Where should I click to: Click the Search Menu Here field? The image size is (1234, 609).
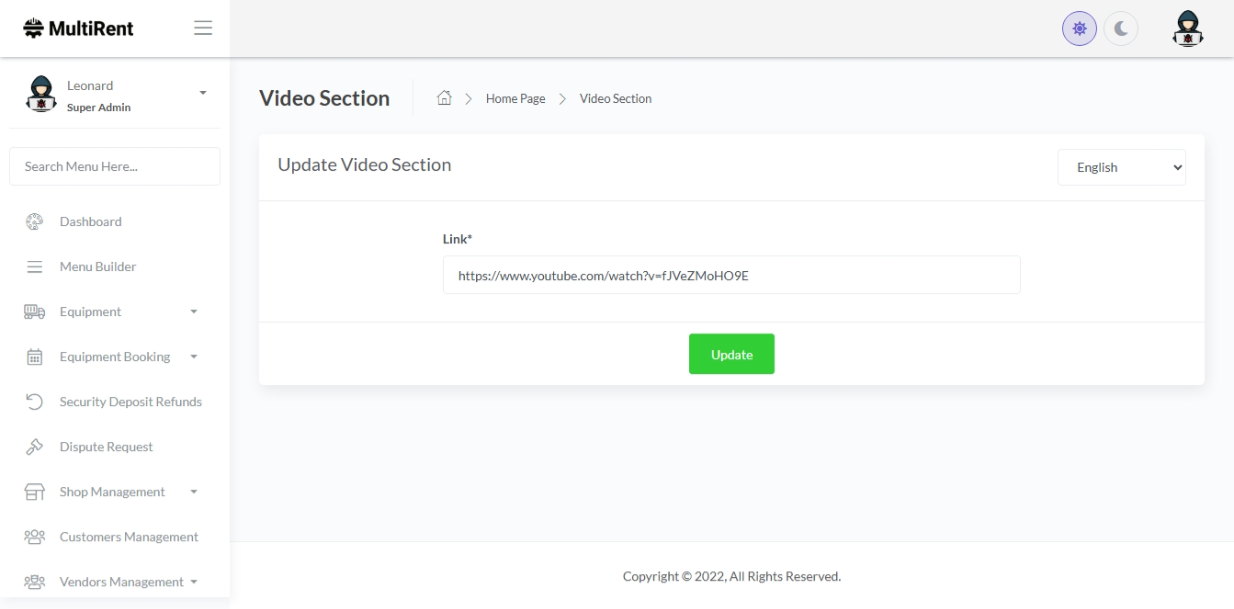(x=114, y=167)
